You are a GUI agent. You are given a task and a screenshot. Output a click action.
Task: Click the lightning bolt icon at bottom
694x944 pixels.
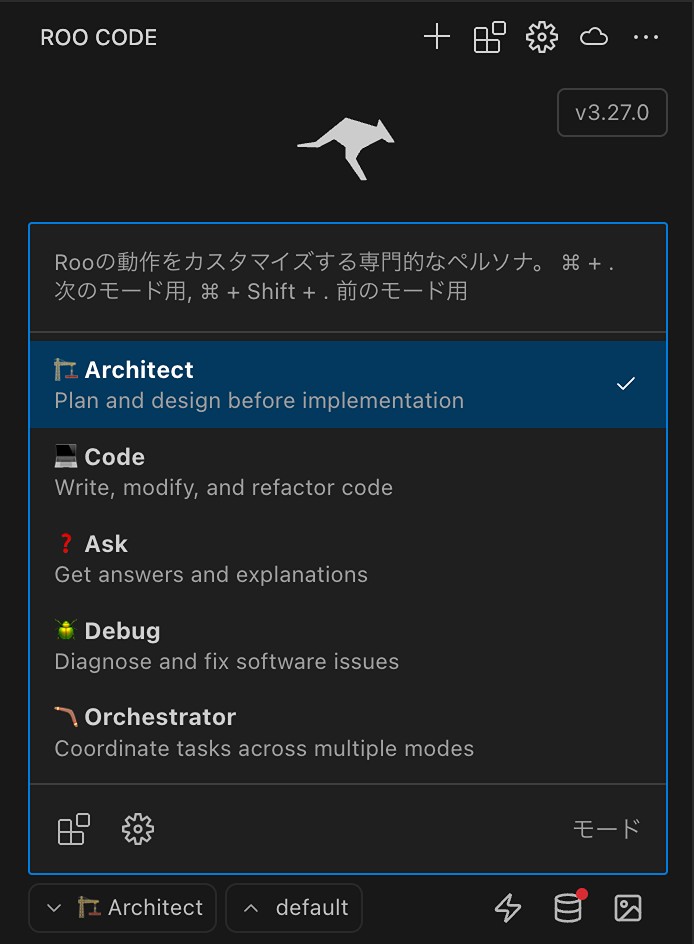(509, 908)
